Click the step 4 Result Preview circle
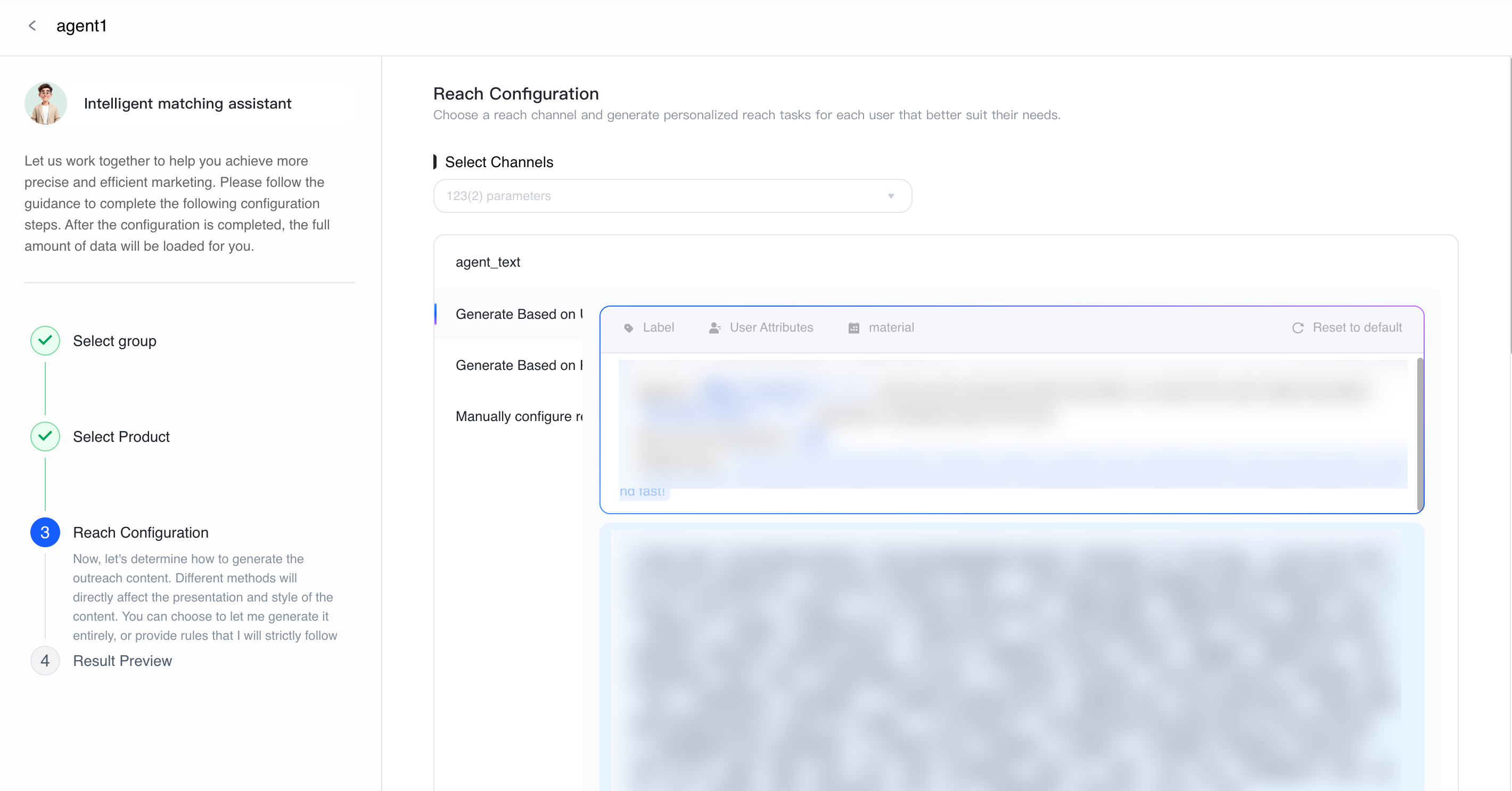Image resolution: width=1512 pixels, height=791 pixels. (x=45, y=661)
